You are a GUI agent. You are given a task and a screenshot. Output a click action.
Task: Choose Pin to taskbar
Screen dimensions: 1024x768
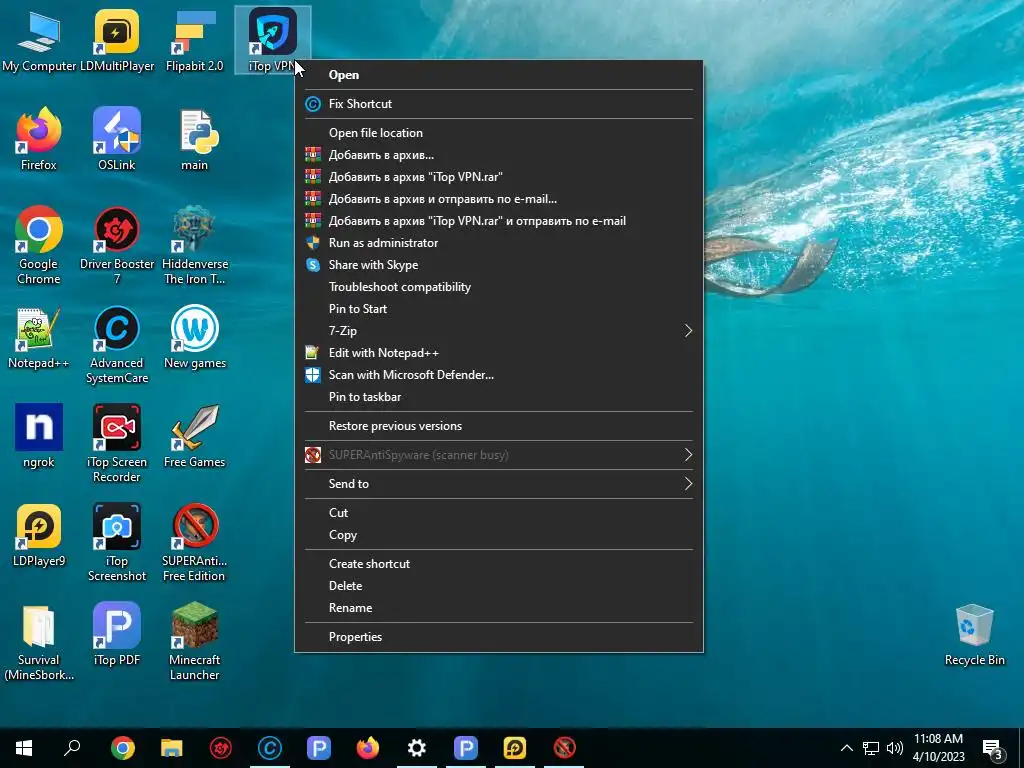(x=499, y=397)
